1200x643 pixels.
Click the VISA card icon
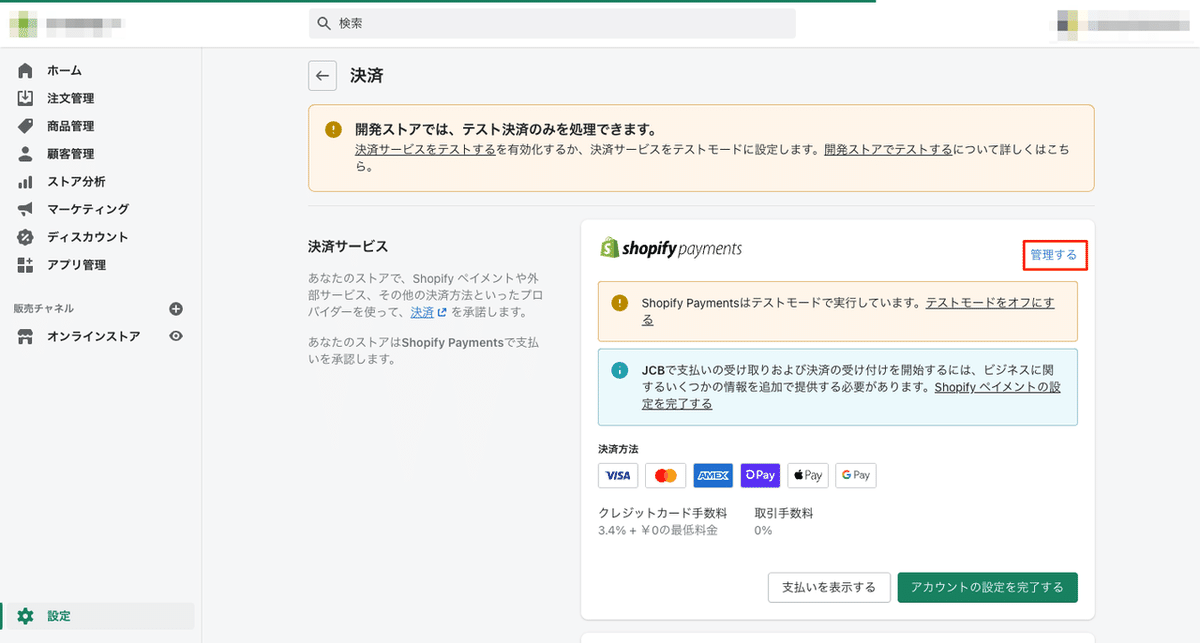(x=618, y=476)
